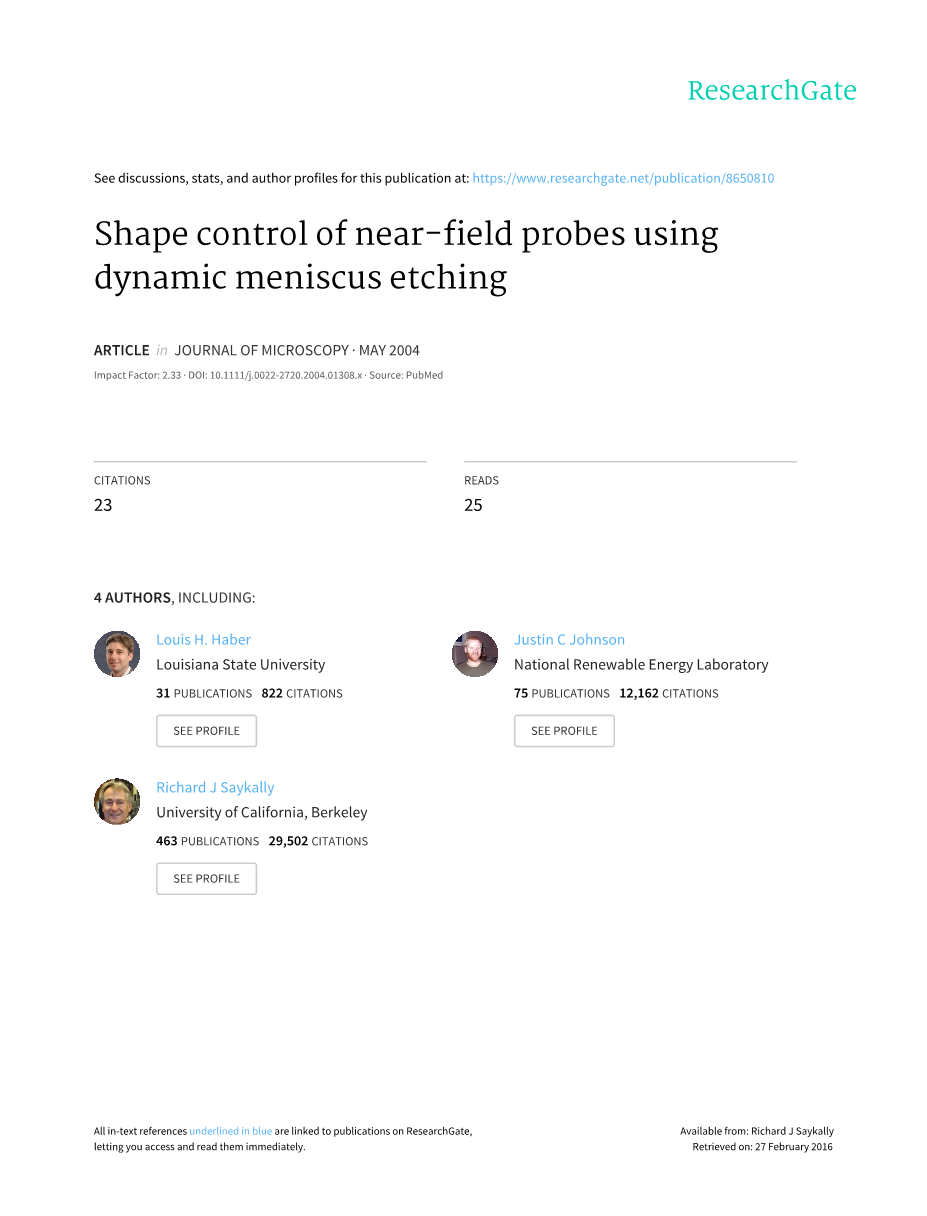The image size is (927, 1216).
Task: Open Justin C Johnson author link
Action: [x=569, y=640]
